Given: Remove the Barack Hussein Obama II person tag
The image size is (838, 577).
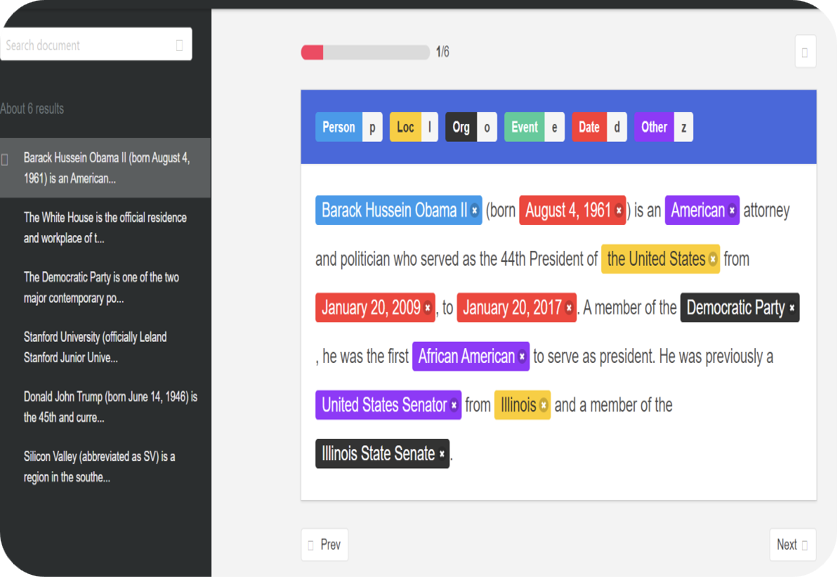Looking at the screenshot, I should click(x=474, y=210).
